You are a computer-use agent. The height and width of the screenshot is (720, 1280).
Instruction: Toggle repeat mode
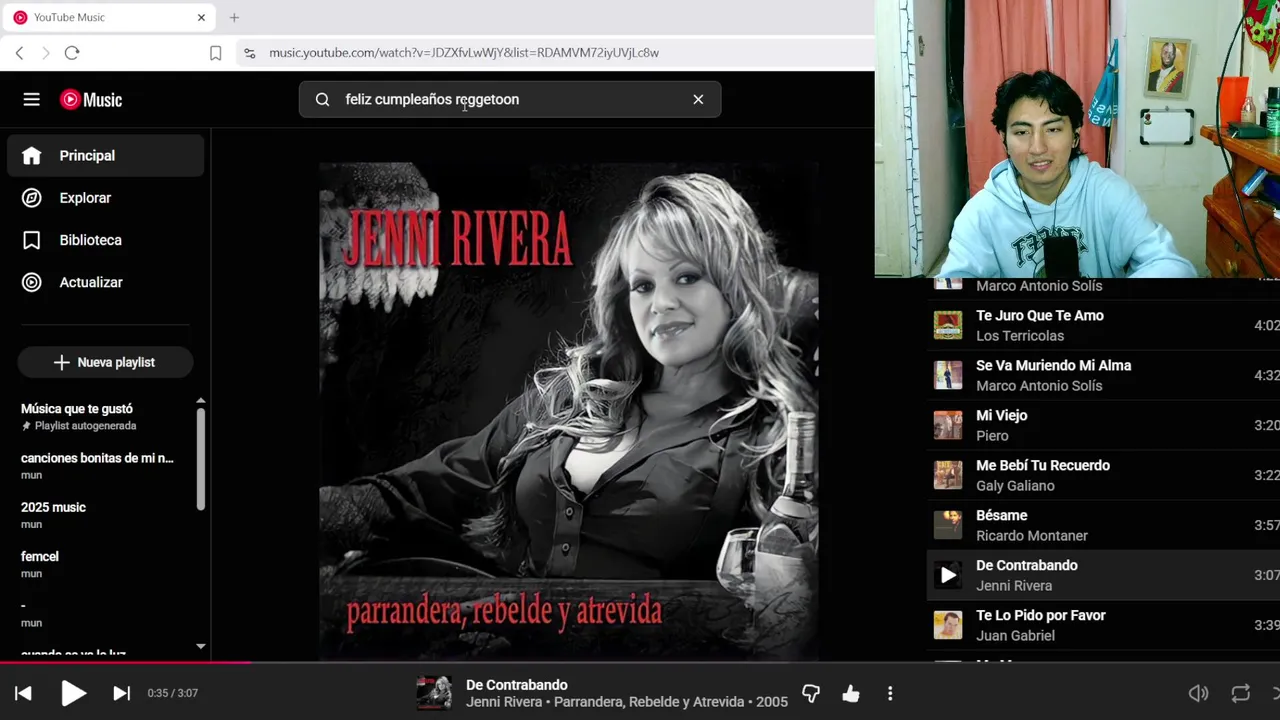coord(1241,693)
